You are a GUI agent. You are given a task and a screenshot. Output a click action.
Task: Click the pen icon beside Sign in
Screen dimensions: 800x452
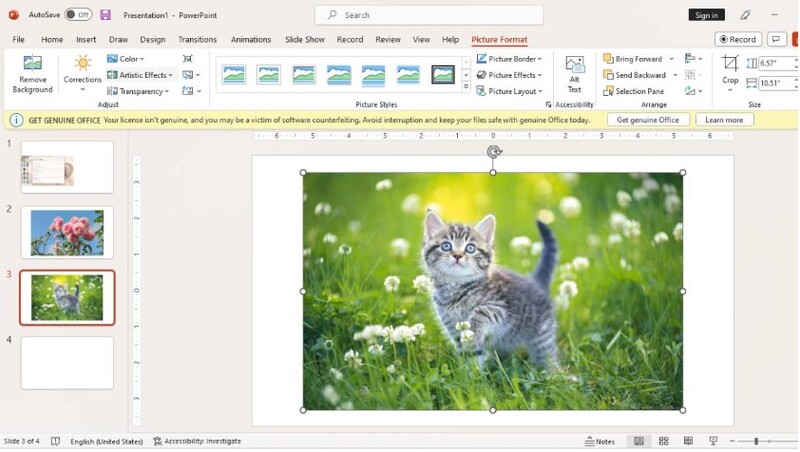point(745,15)
